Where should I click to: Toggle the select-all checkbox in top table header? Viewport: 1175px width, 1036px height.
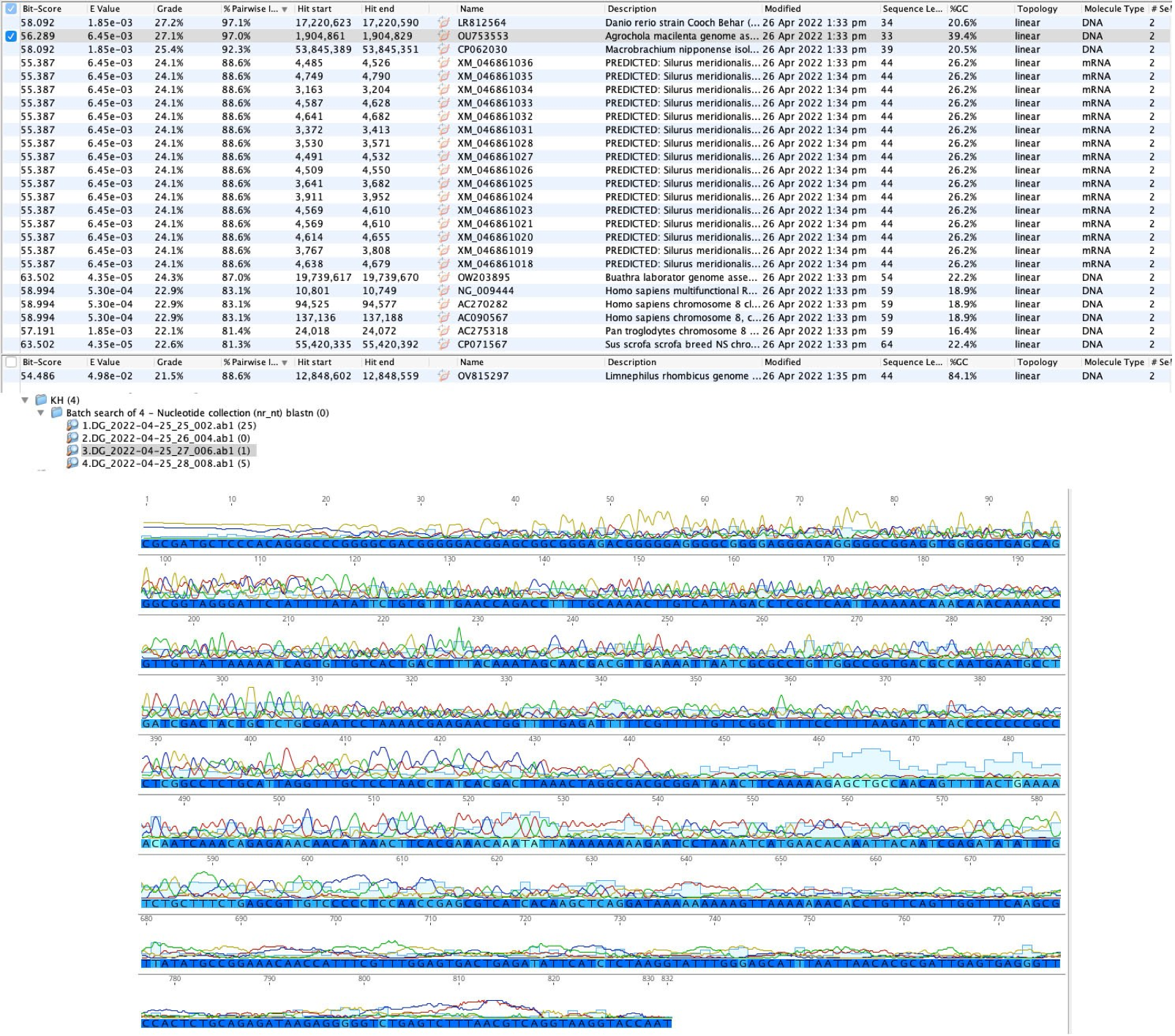(x=11, y=9)
